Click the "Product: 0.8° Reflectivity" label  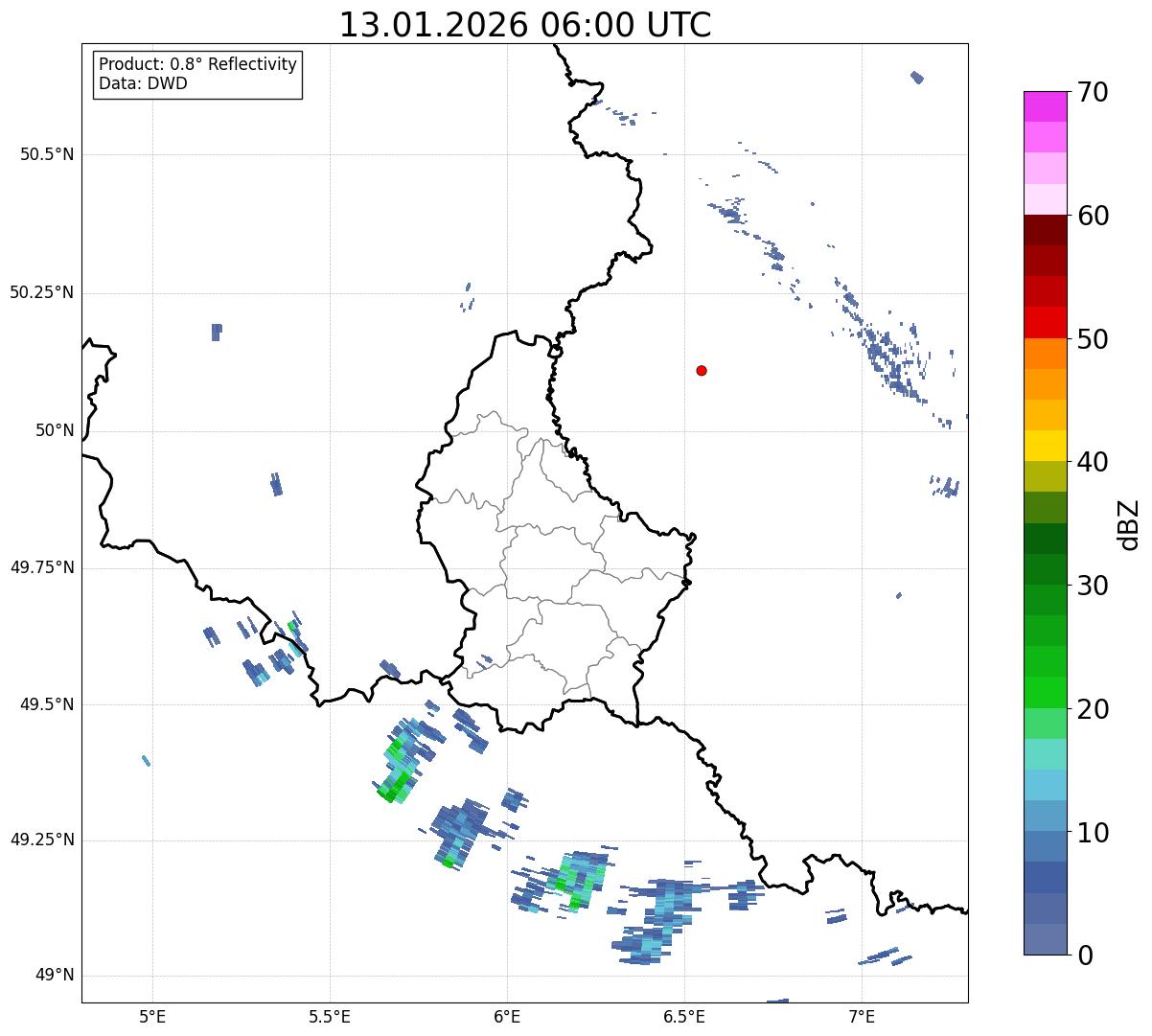pyautogui.click(x=198, y=64)
